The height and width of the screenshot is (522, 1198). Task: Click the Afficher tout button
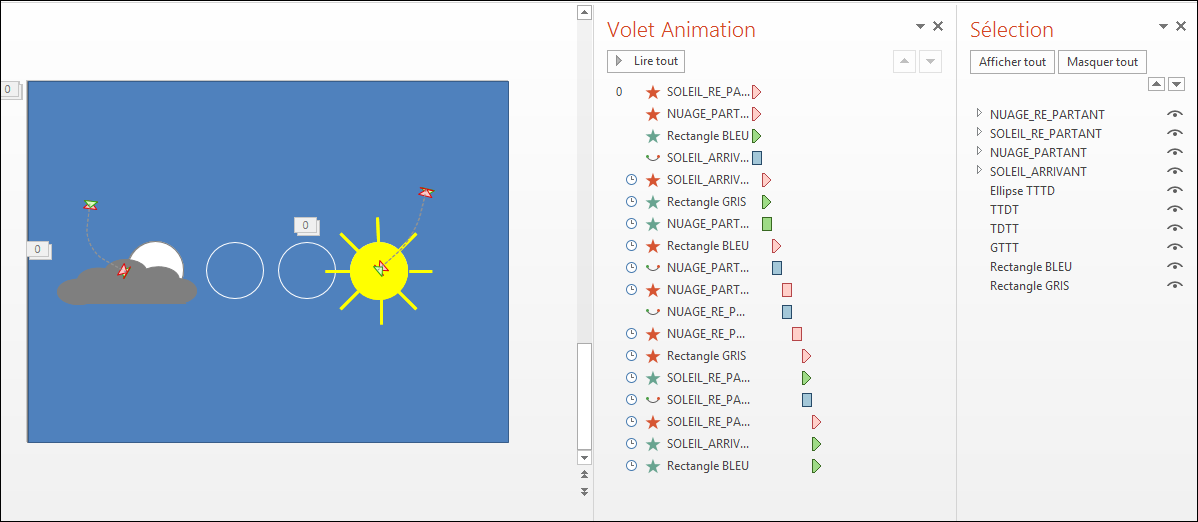[x=1012, y=62]
